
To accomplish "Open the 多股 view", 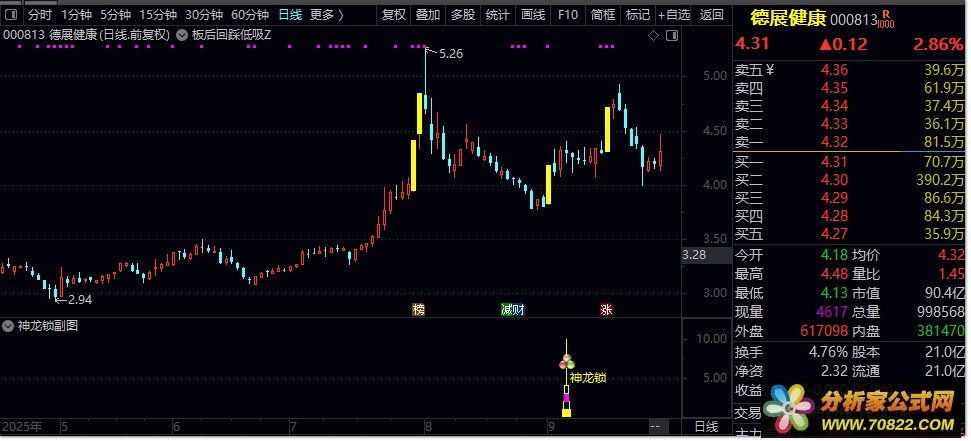I will tap(463, 15).
